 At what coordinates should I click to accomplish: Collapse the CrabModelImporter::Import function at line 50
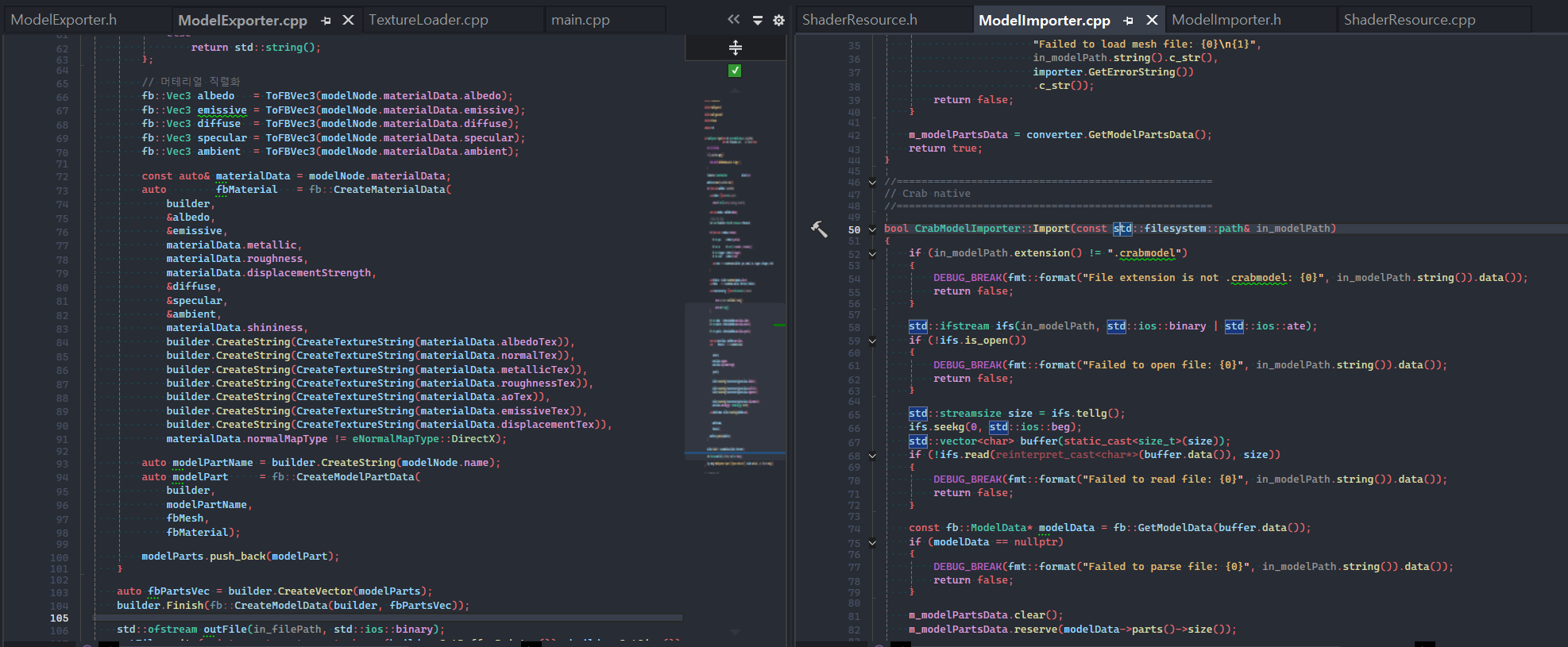[x=872, y=229]
